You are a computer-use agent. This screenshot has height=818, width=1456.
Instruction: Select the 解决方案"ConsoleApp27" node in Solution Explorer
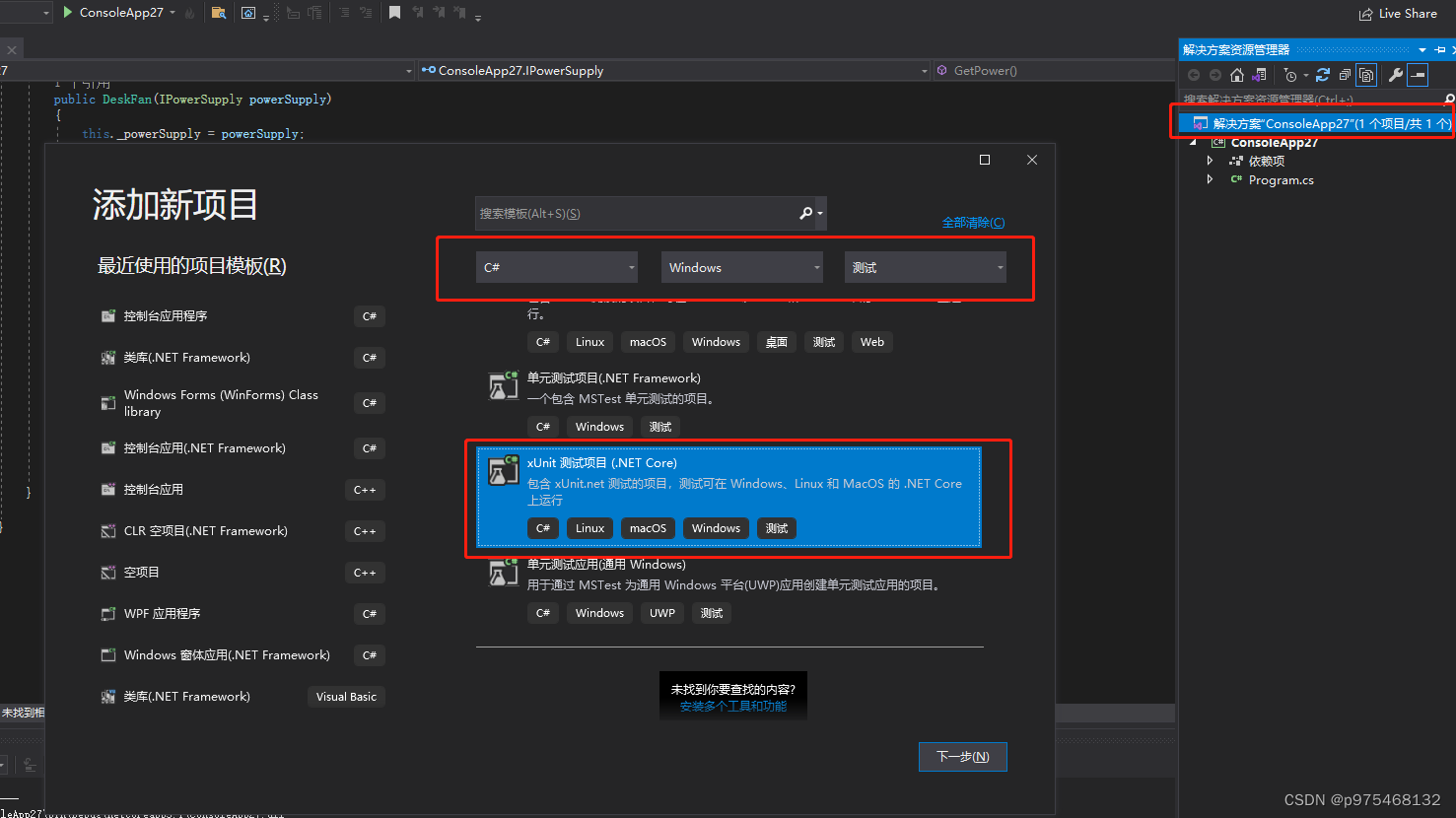[1316, 123]
